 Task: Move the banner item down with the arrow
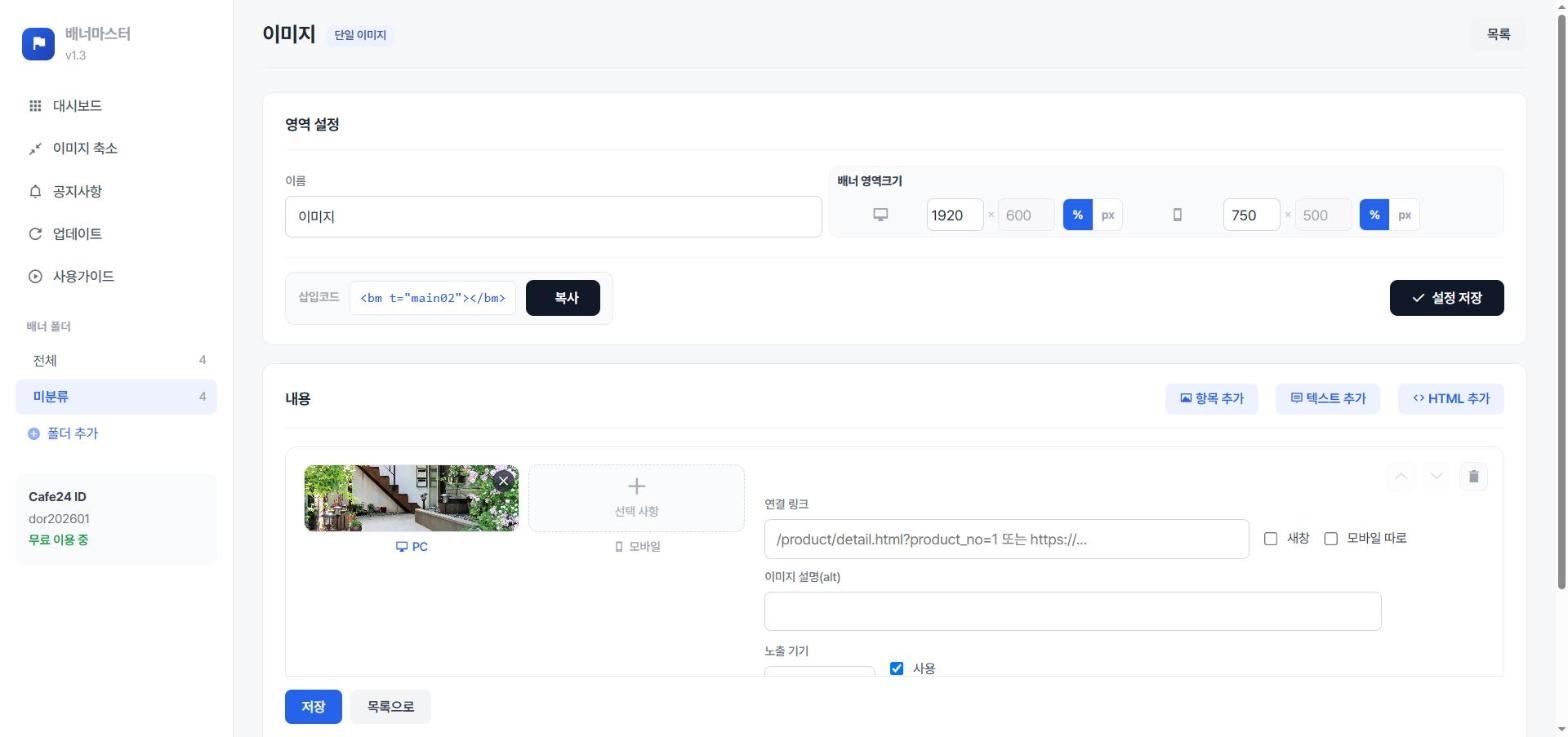click(x=1436, y=476)
